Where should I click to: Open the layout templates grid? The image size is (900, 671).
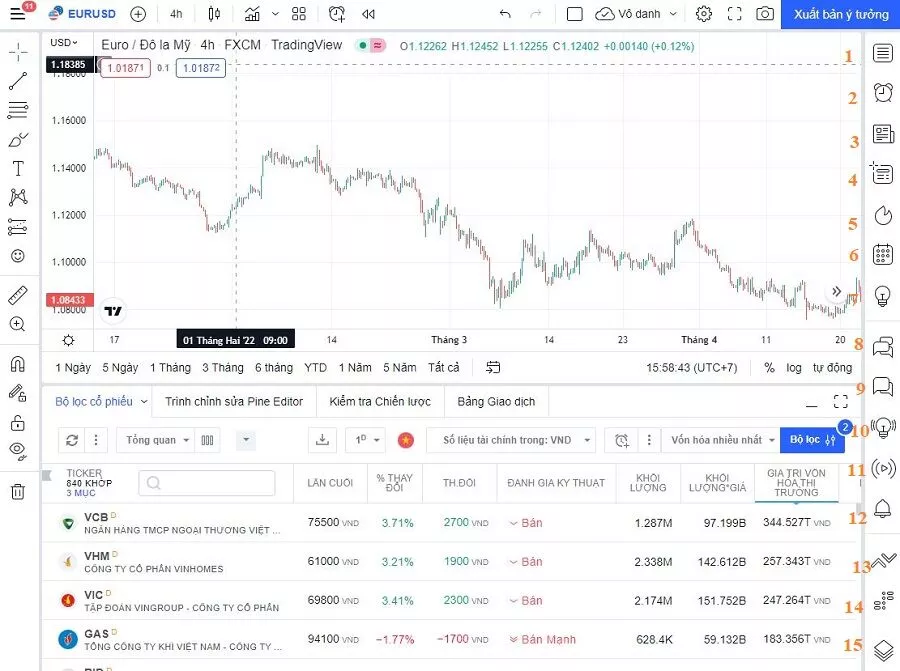[298, 14]
